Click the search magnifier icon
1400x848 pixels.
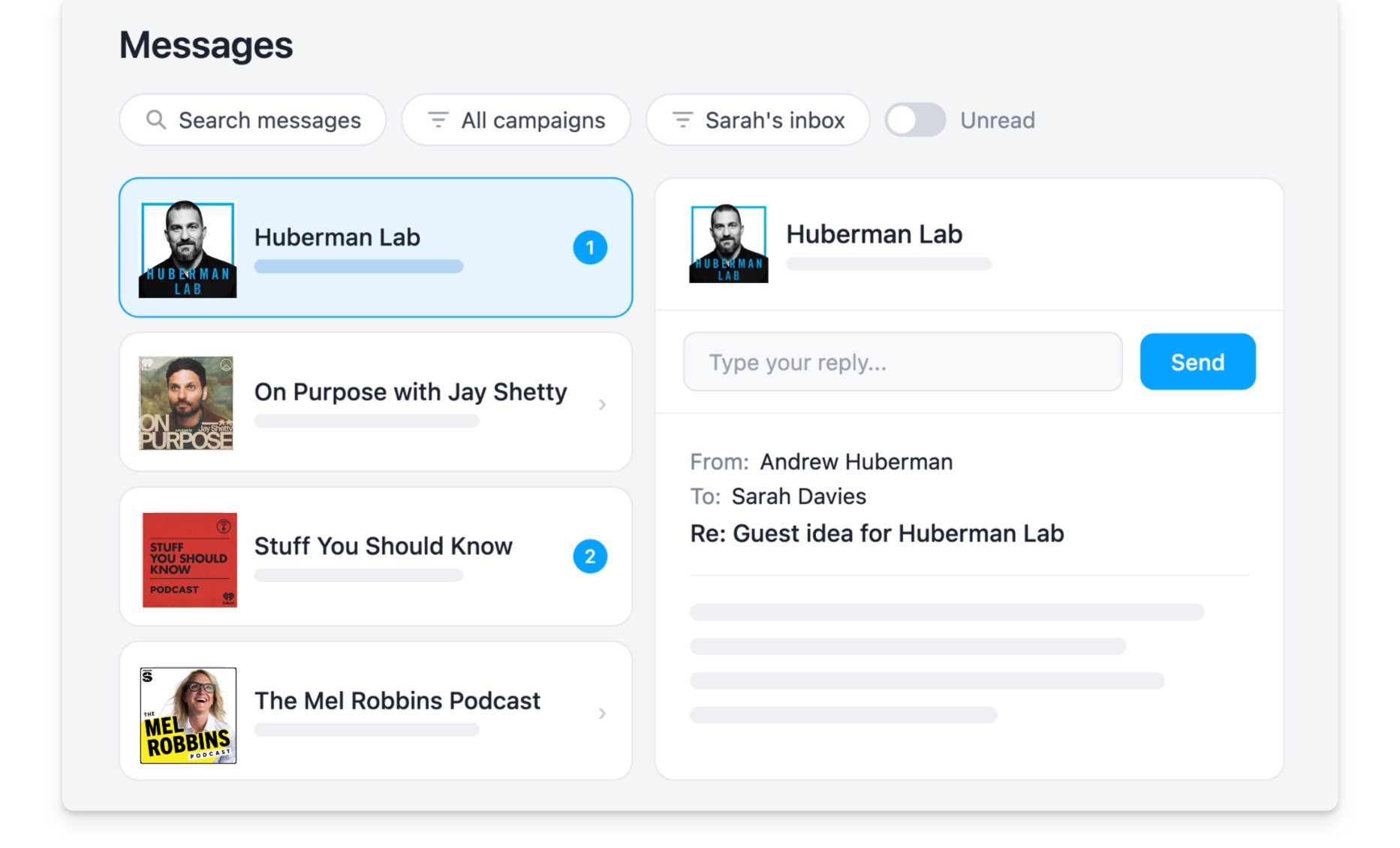coord(155,119)
